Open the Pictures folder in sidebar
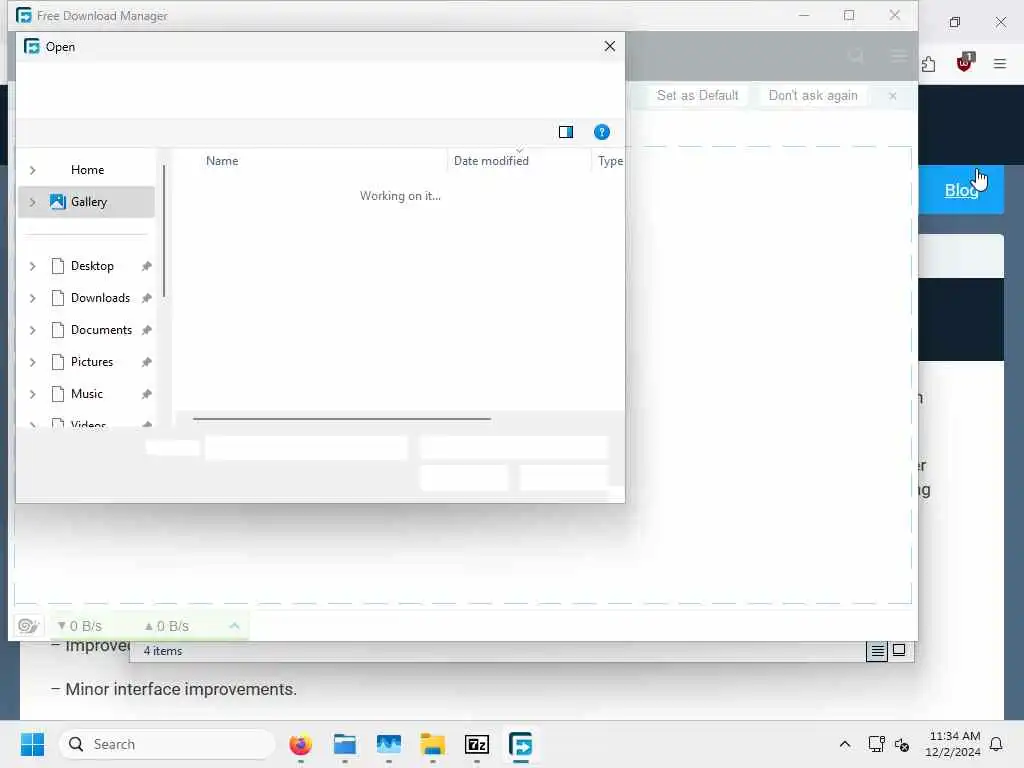This screenshot has width=1024, height=768. 91,362
